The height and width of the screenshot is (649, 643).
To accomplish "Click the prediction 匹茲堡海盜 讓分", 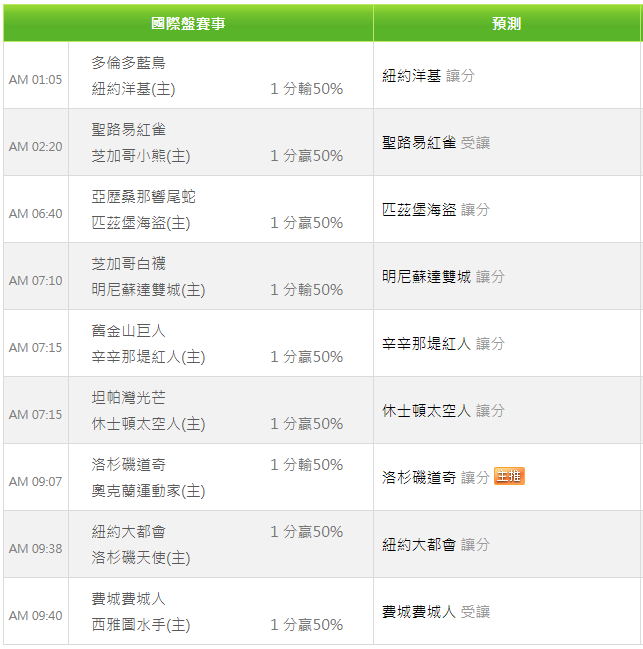I will (436, 210).
